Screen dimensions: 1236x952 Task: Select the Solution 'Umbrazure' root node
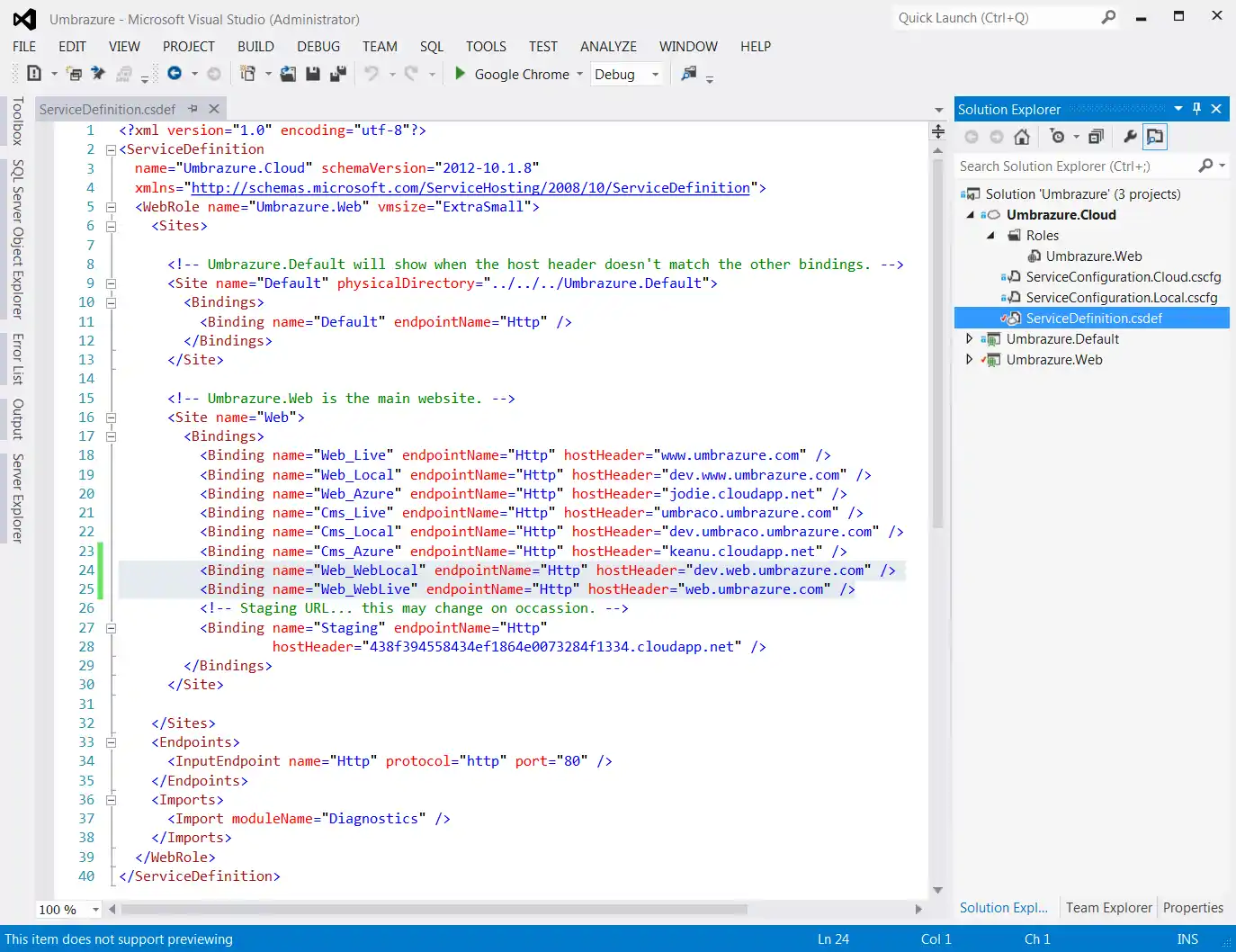[1082, 194]
